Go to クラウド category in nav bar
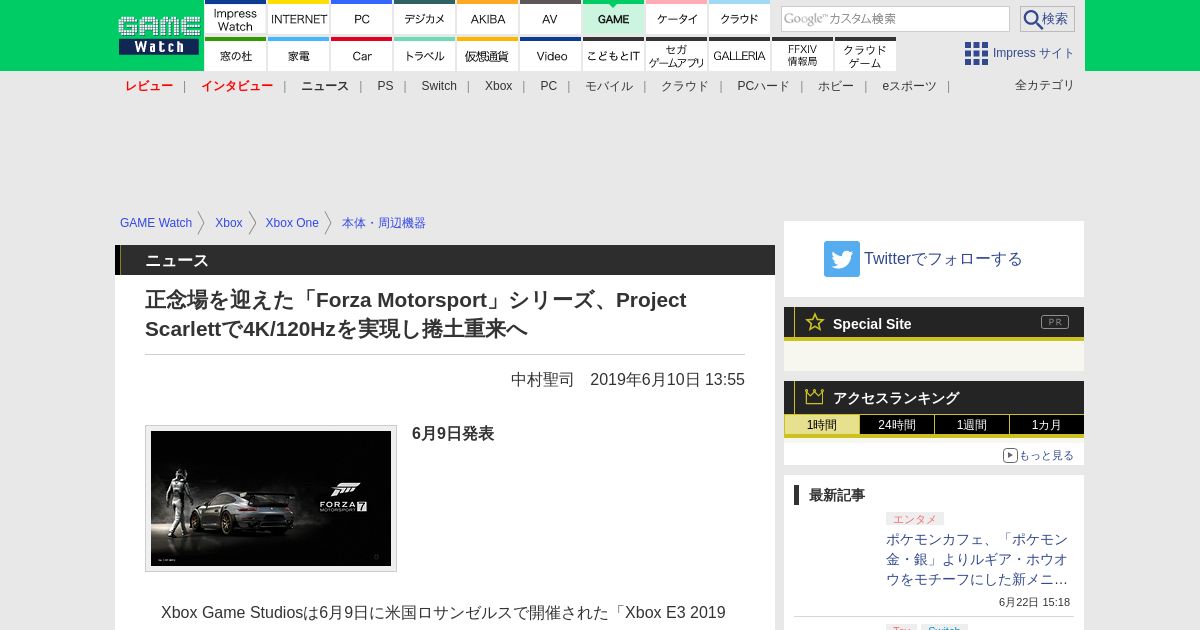1200x630 pixels. pyautogui.click(x=685, y=86)
